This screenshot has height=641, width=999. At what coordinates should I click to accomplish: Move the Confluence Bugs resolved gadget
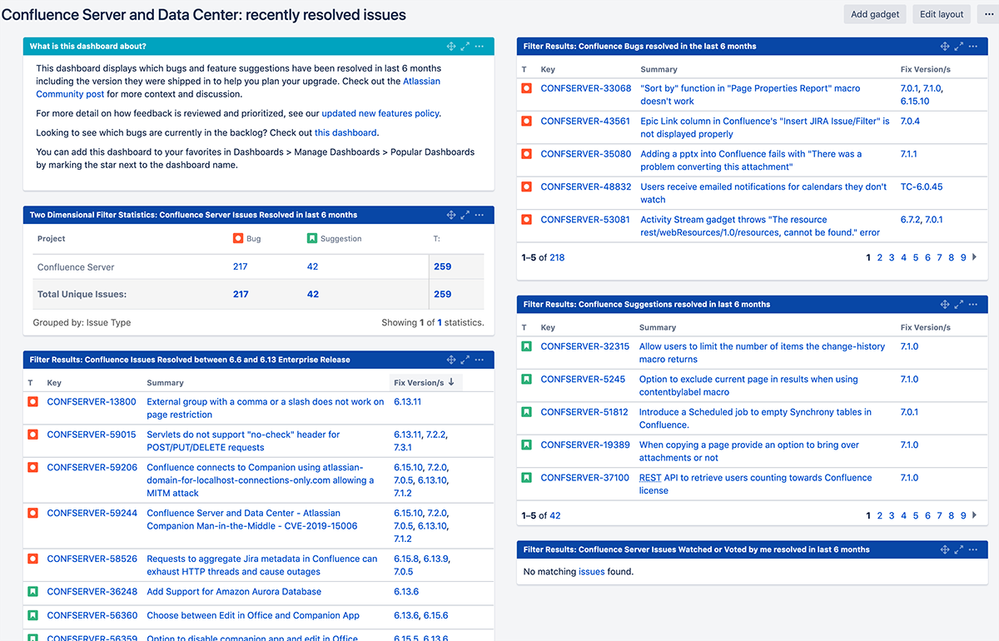[945, 47]
